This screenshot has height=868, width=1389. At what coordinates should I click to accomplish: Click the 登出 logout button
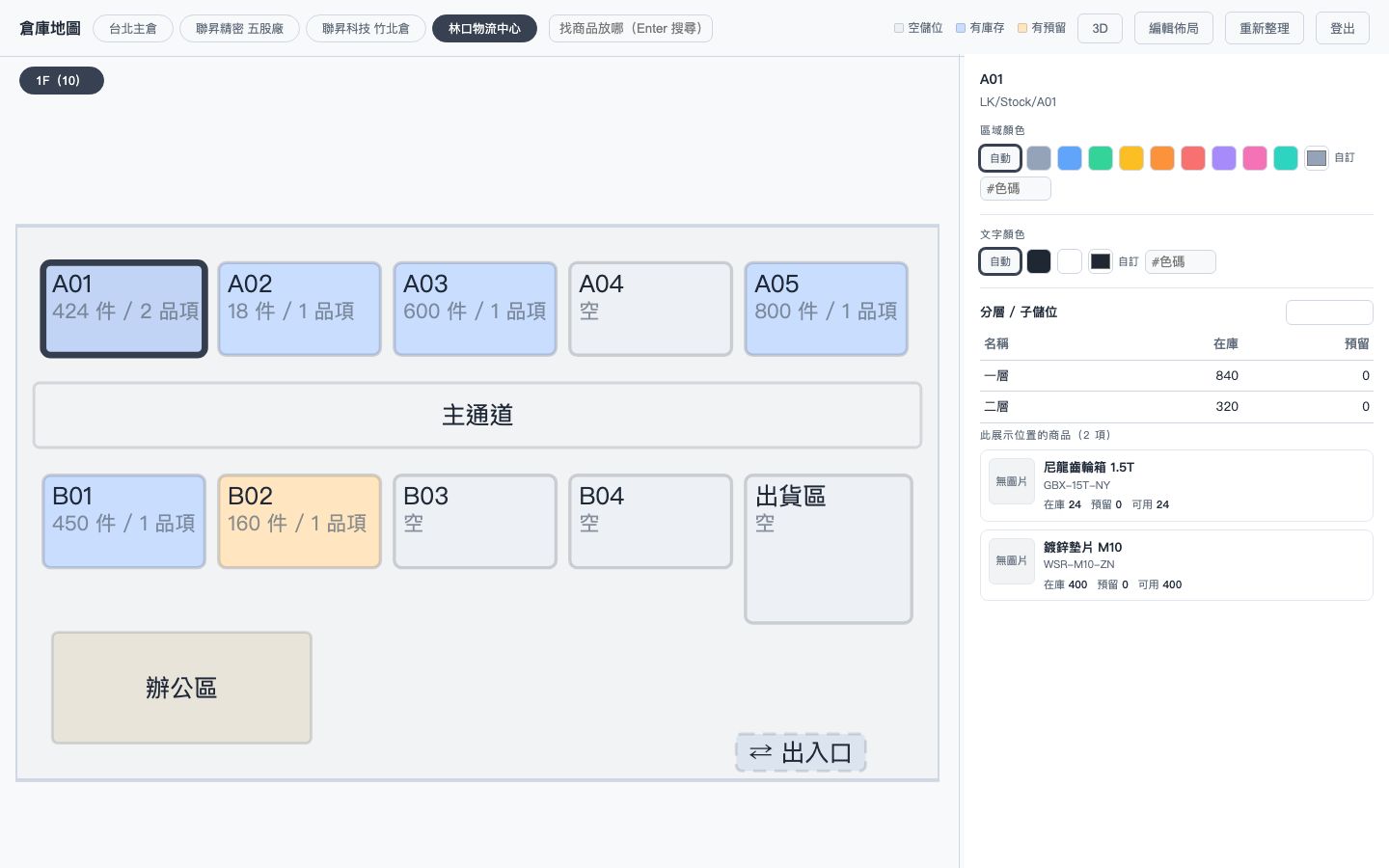1343,28
